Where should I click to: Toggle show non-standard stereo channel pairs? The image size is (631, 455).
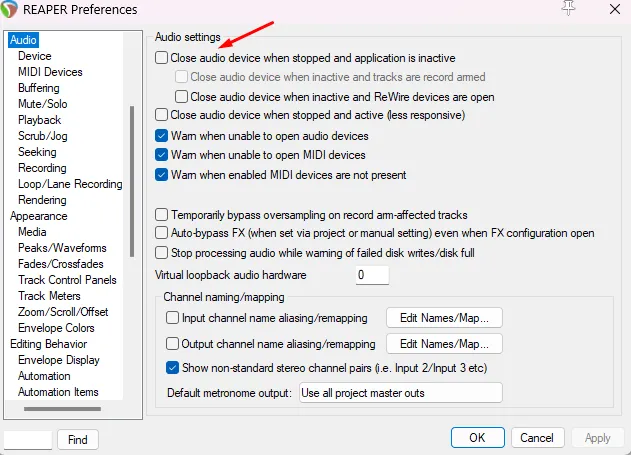click(x=172, y=368)
